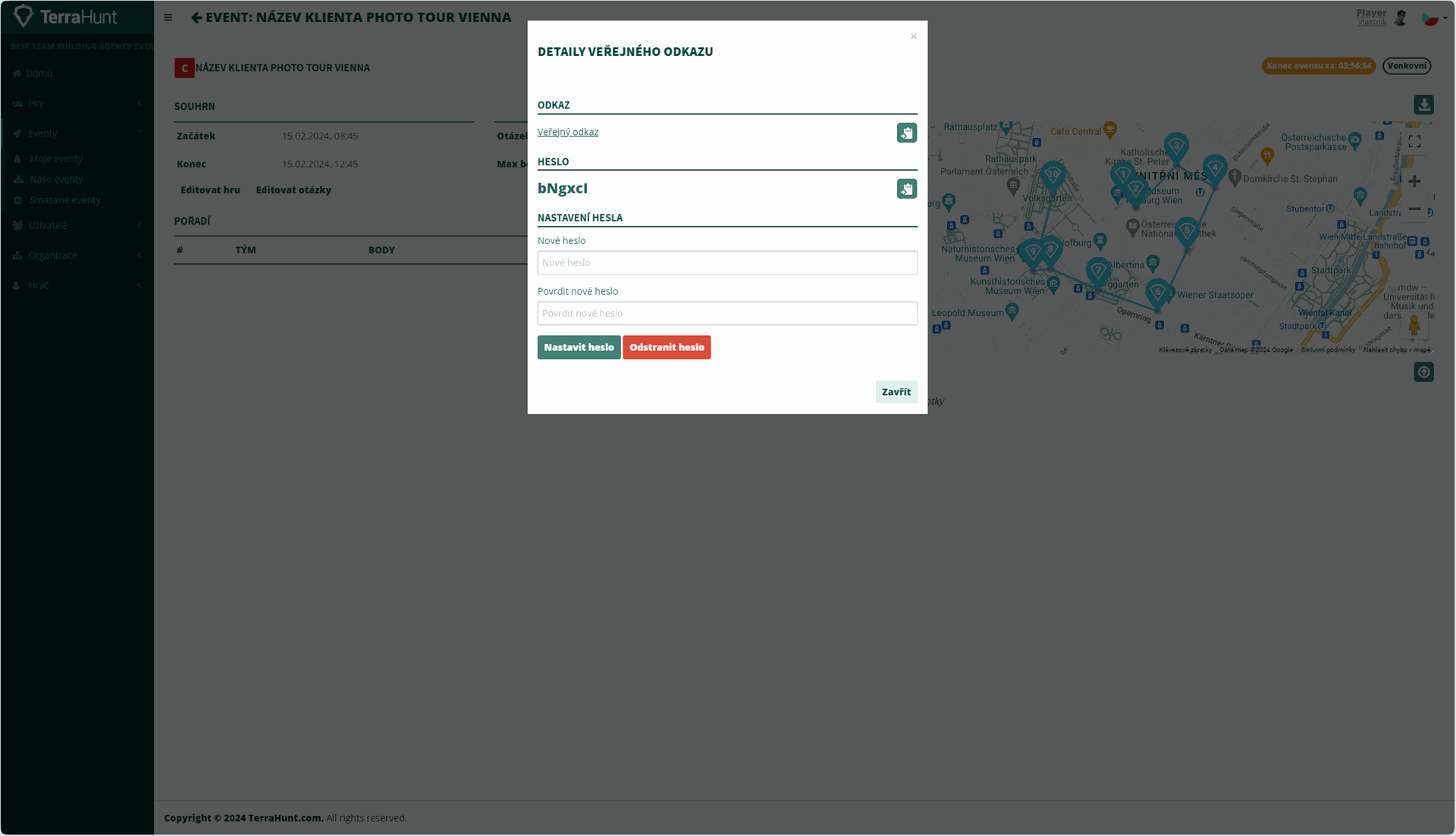1456x836 pixels.
Task: Click the red Odstranit heslo button
Action: 667,347
